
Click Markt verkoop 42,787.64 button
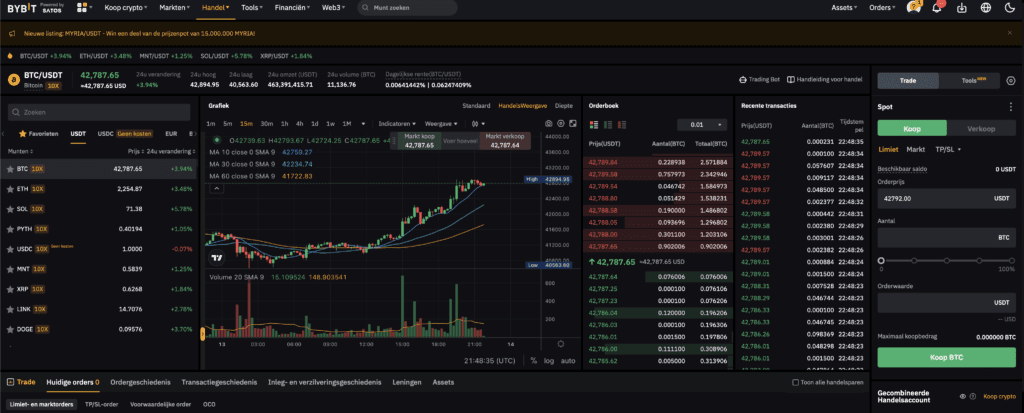click(x=504, y=141)
